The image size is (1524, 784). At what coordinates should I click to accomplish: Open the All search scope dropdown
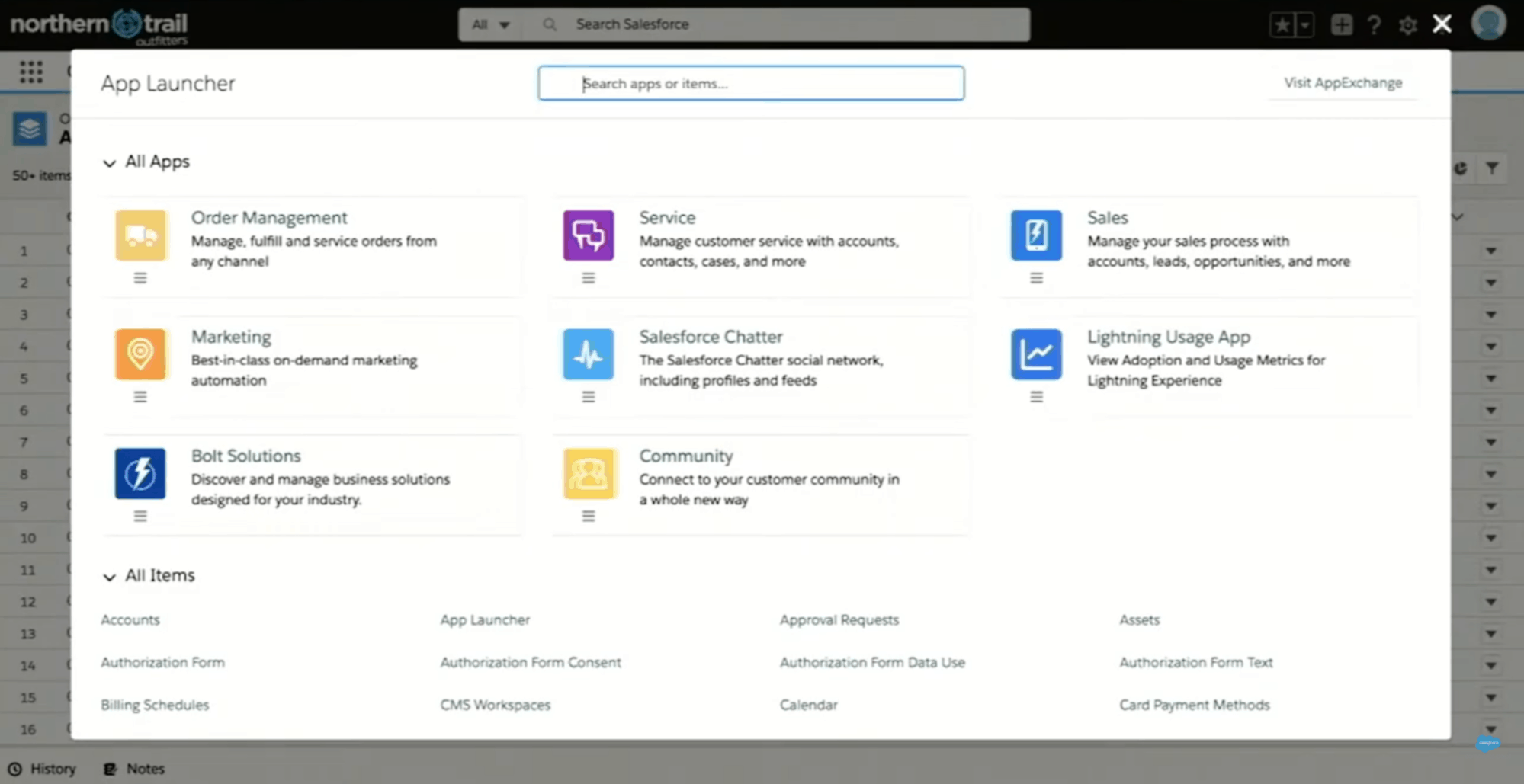point(490,24)
